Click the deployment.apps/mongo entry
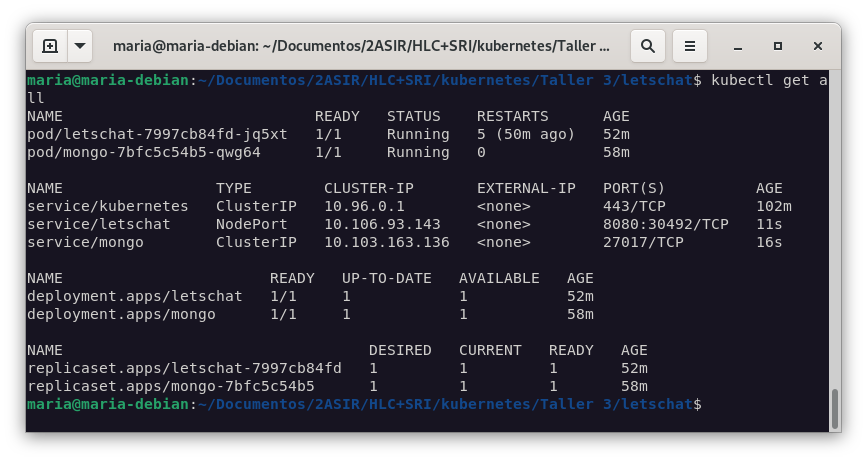 click(121, 314)
